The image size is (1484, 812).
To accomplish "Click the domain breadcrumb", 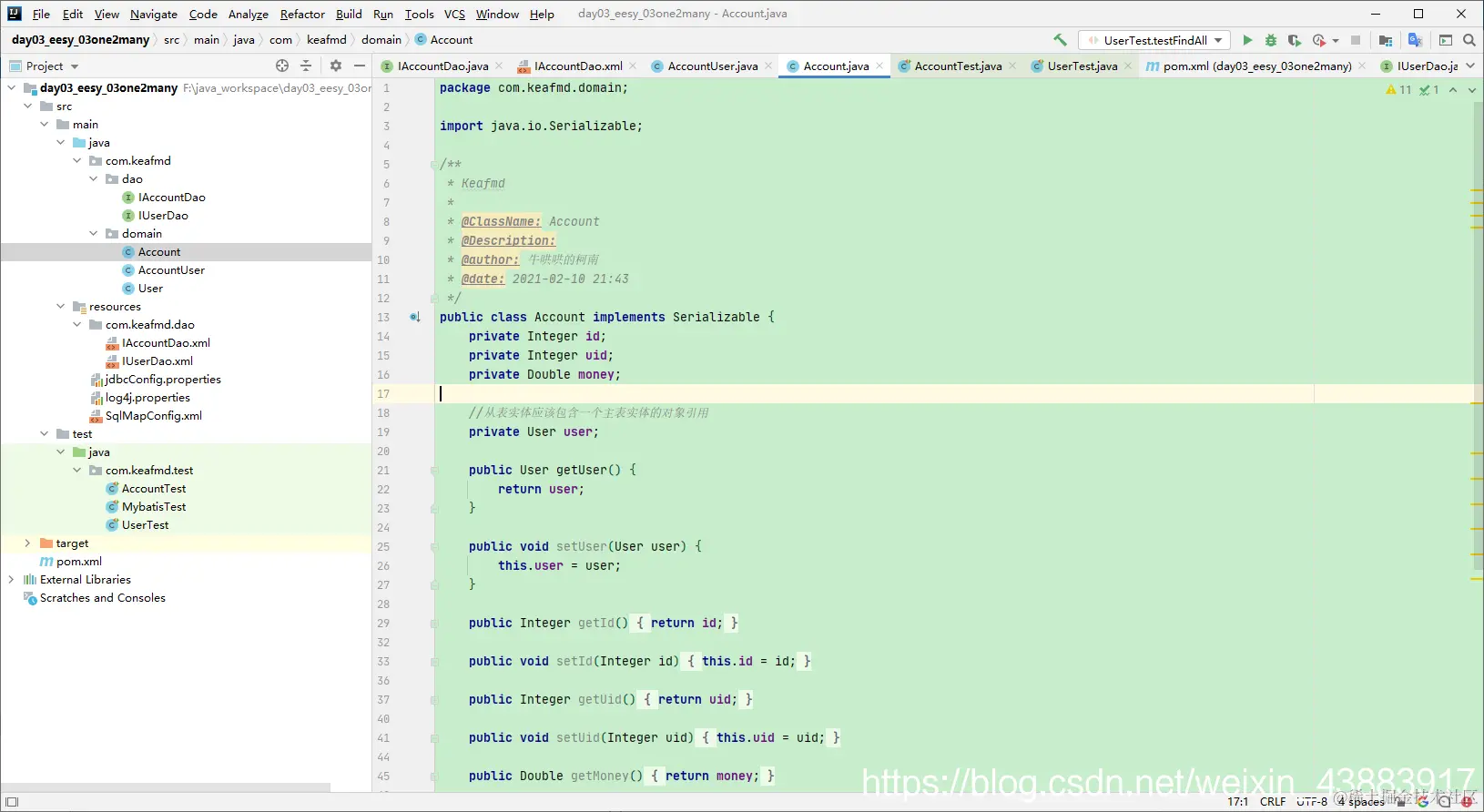I will tap(381, 40).
